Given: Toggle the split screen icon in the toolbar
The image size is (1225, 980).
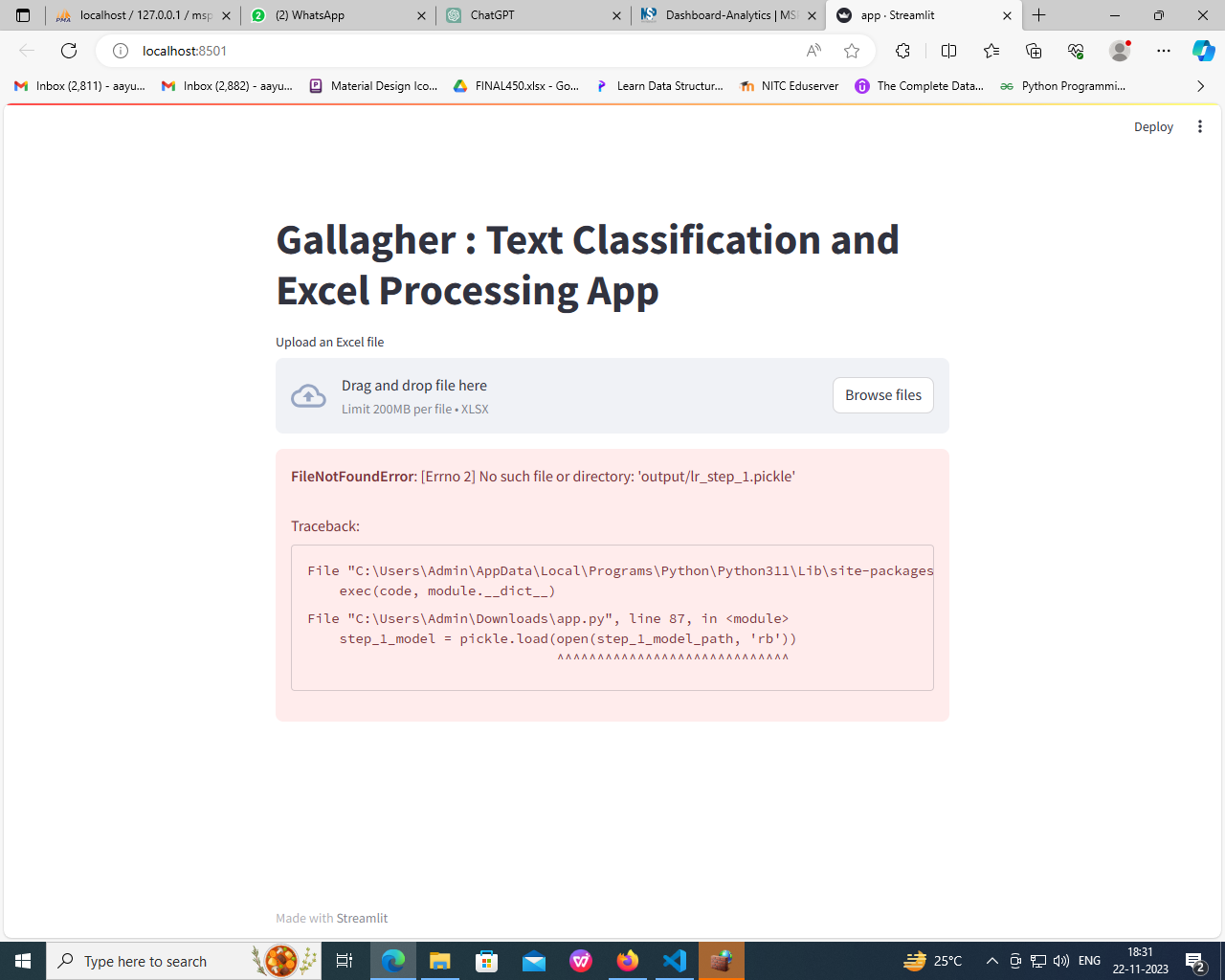Looking at the screenshot, I should click(x=948, y=51).
